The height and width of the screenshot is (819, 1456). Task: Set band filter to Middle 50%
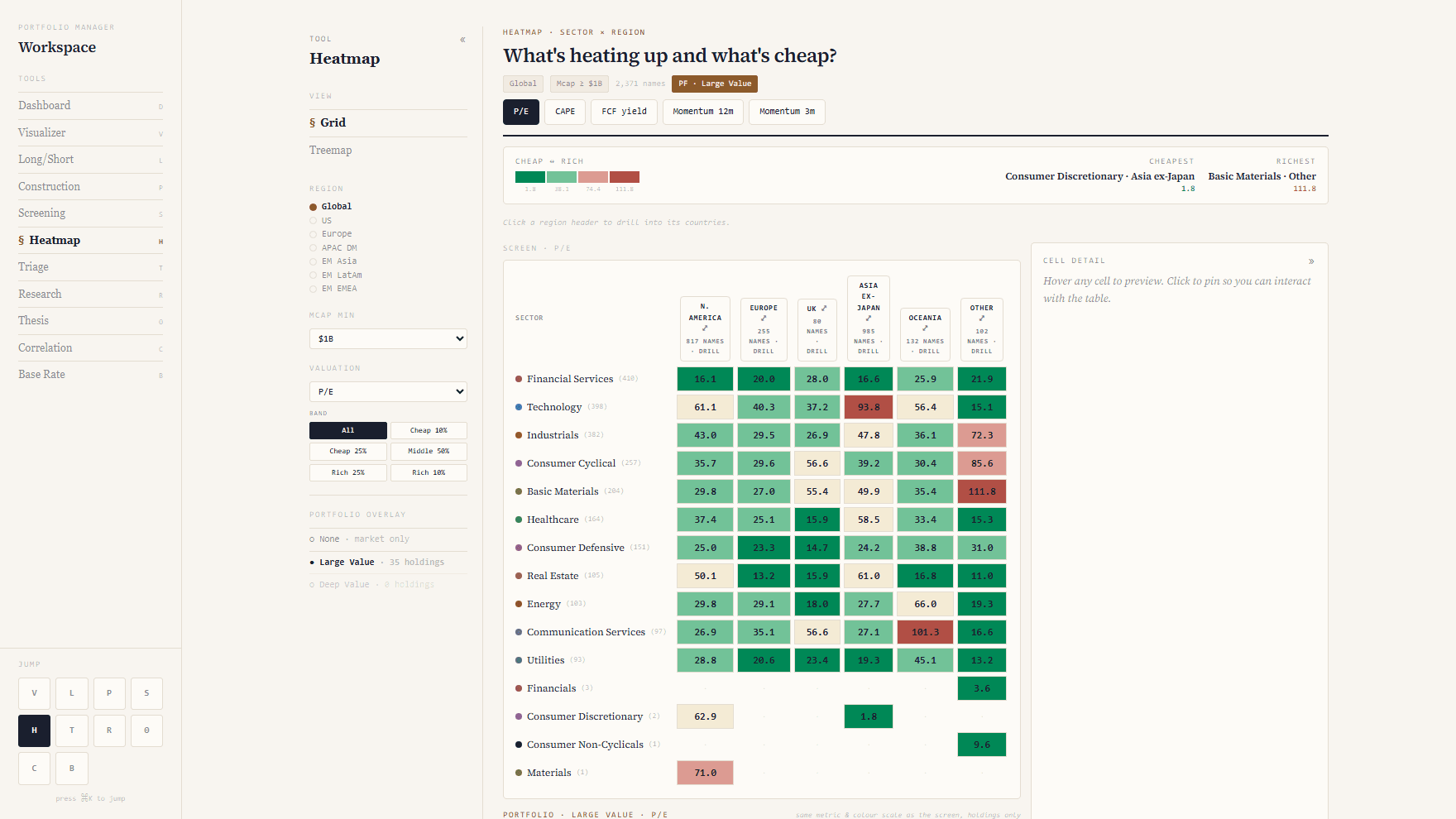point(429,451)
